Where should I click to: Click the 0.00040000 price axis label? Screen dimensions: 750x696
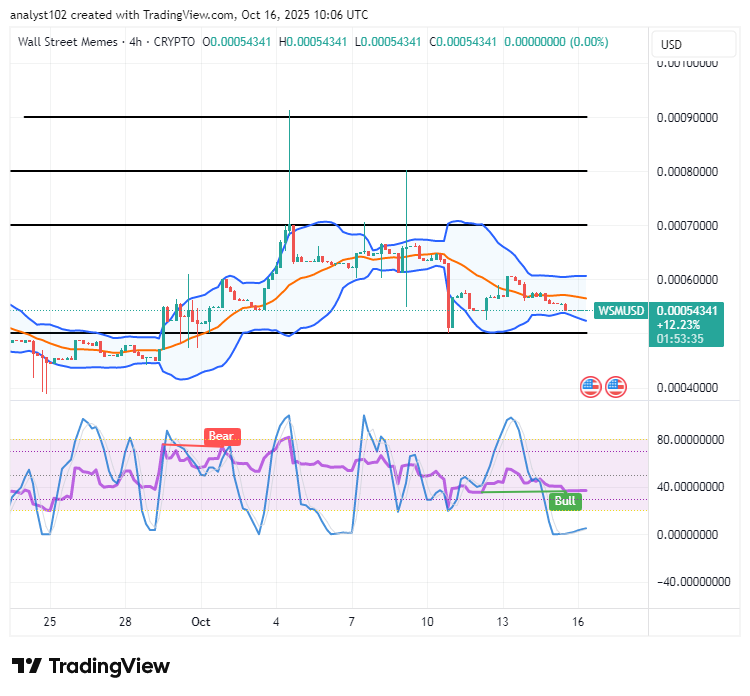pos(687,388)
